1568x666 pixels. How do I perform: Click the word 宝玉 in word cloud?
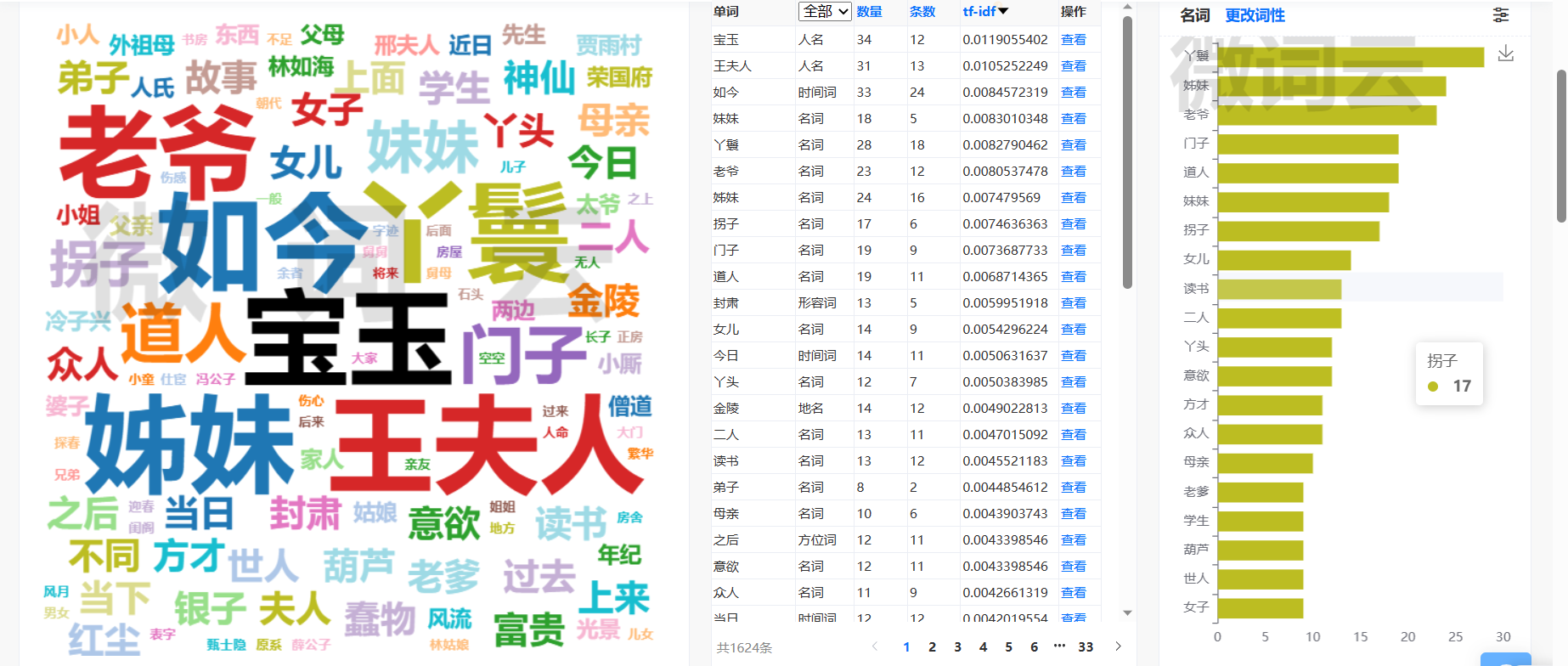[349, 338]
